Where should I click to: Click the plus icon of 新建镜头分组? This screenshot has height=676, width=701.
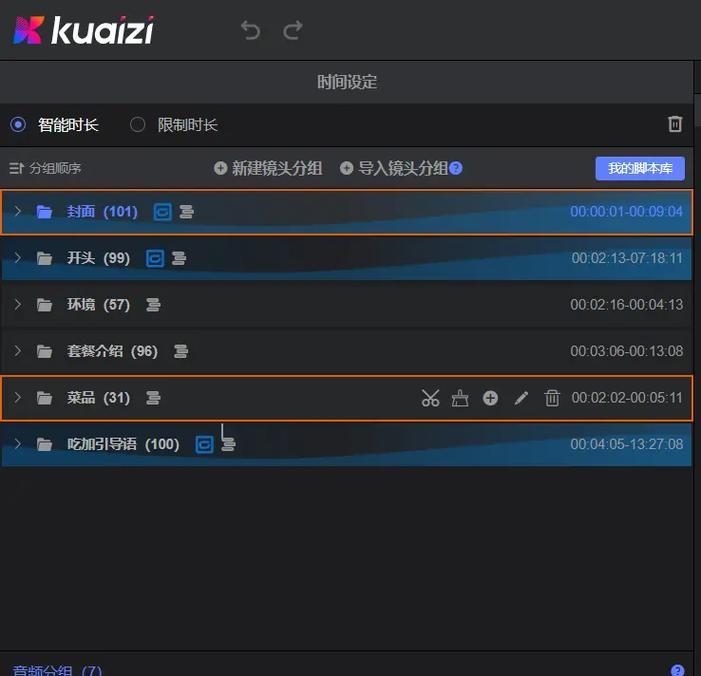[x=220, y=168]
